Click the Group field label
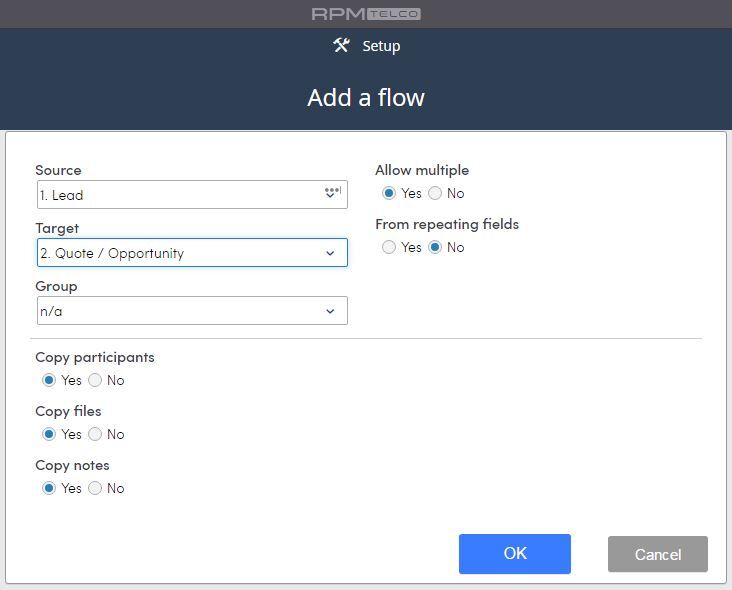This screenshot has width=732, height=590. [56, 286]
